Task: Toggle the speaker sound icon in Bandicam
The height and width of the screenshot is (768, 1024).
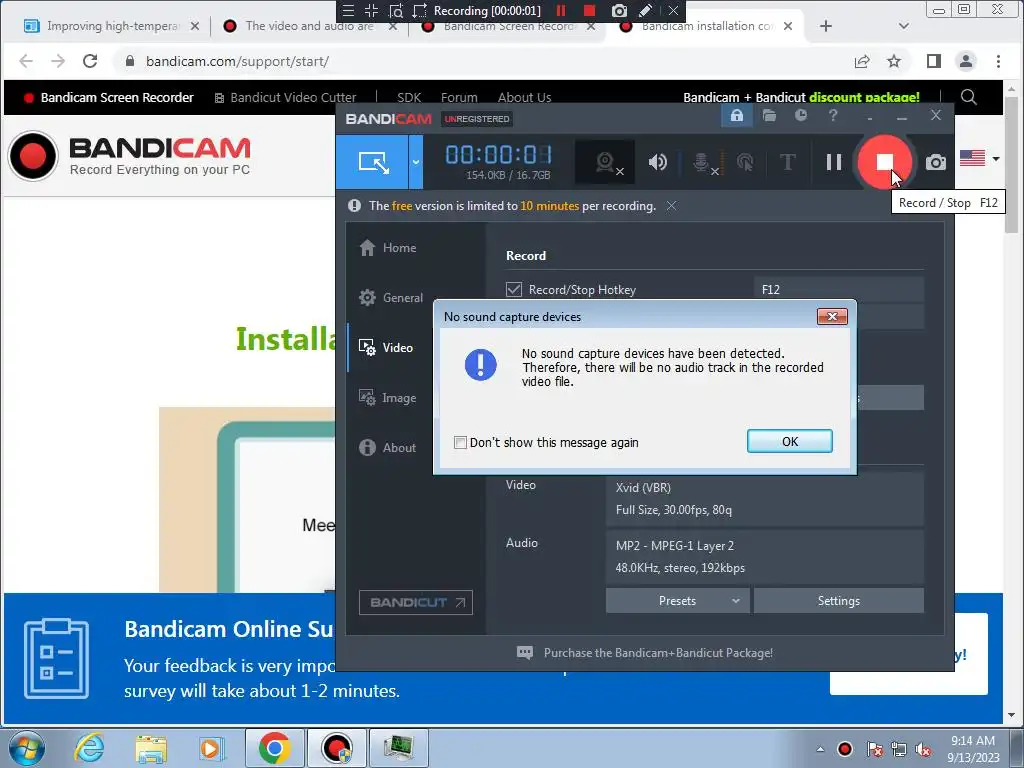Action: pyautogui.click(x=658, y=162)
